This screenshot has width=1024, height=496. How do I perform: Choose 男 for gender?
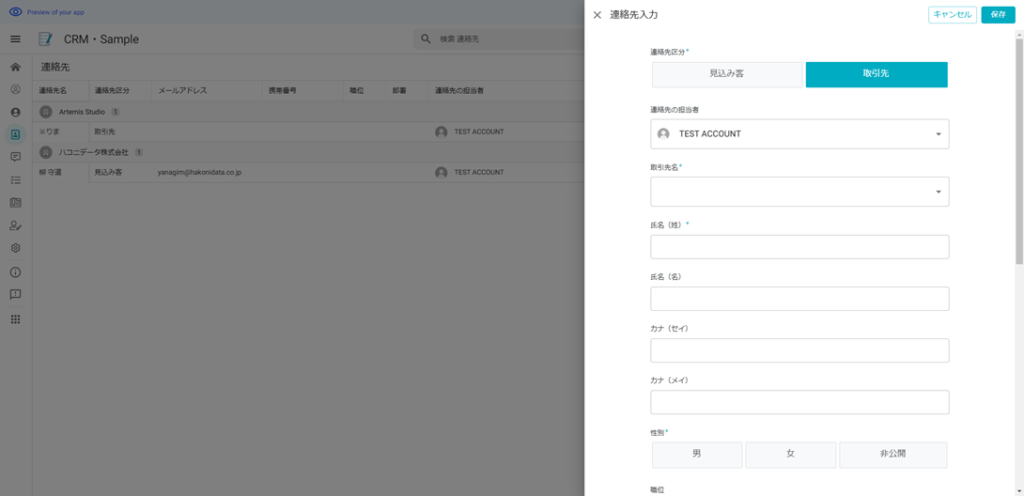[x=697, y=455]
